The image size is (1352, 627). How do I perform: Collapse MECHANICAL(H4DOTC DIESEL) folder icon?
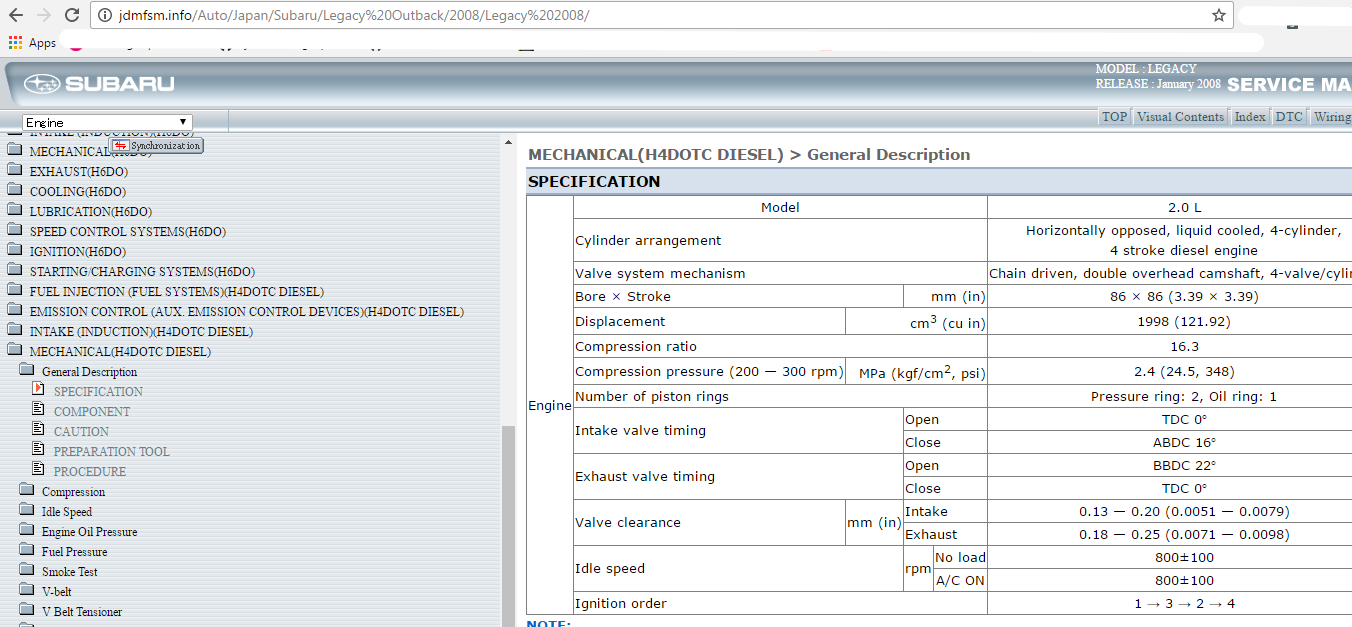point(14,350)
